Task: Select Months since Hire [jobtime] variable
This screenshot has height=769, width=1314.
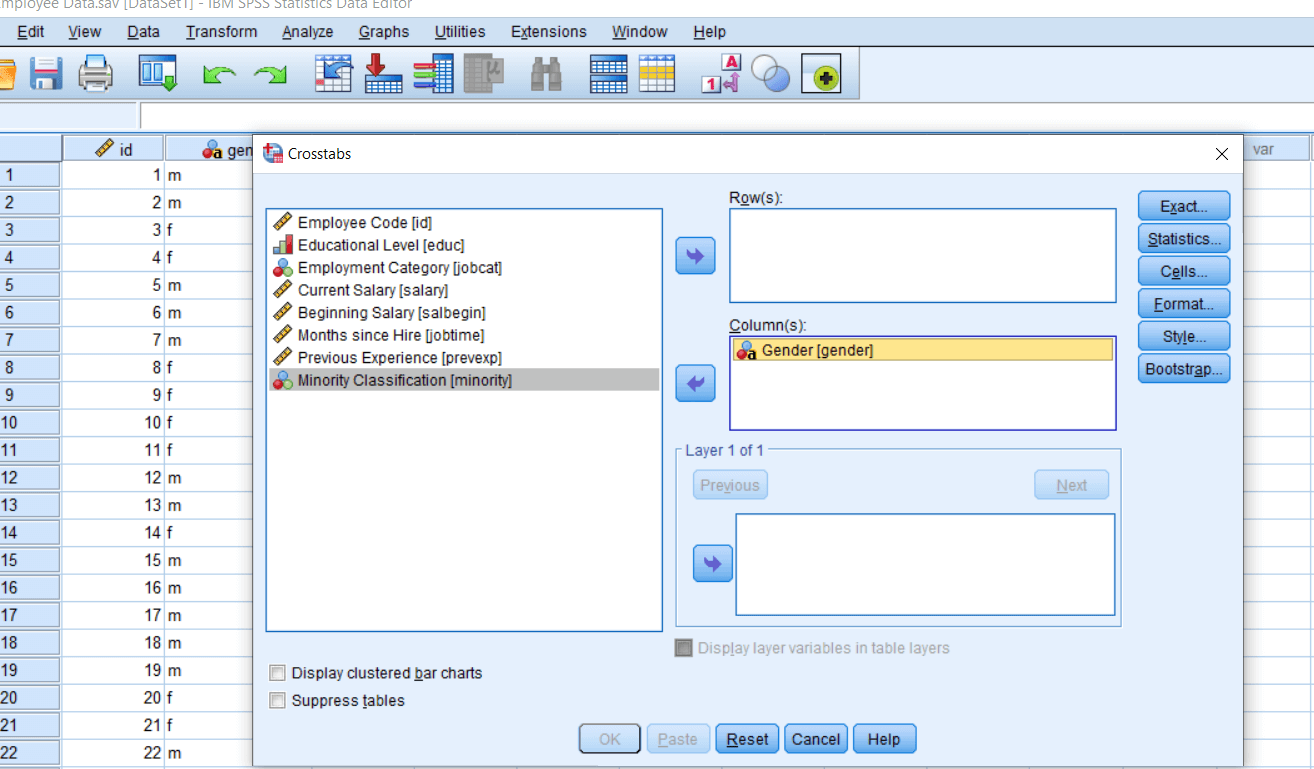Action: pos(463,335)
